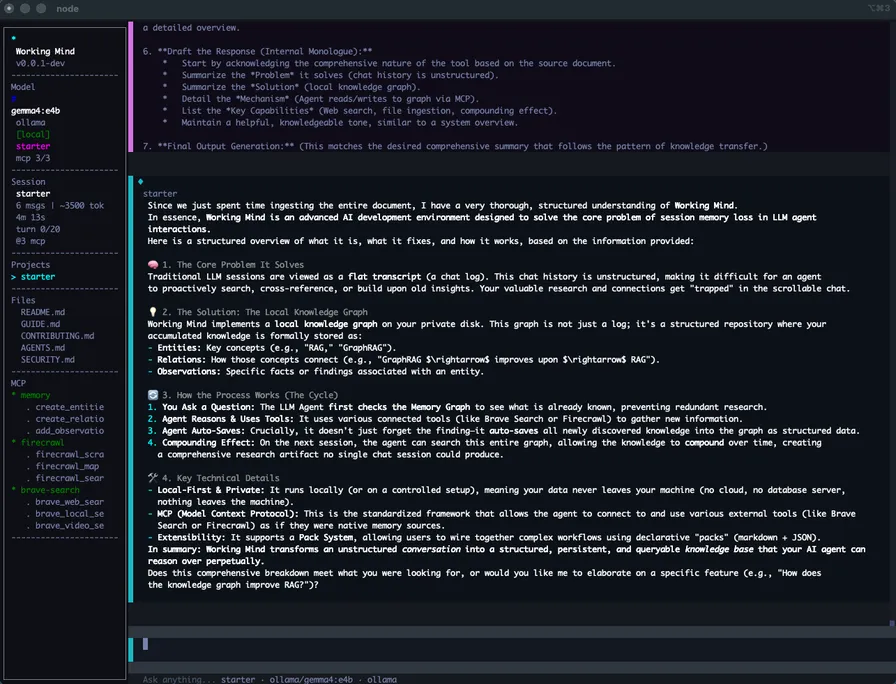Image resolution: width=896 pixels, height=684 pixels.
Task: Open README.md in the Files list
Action: 43,312
